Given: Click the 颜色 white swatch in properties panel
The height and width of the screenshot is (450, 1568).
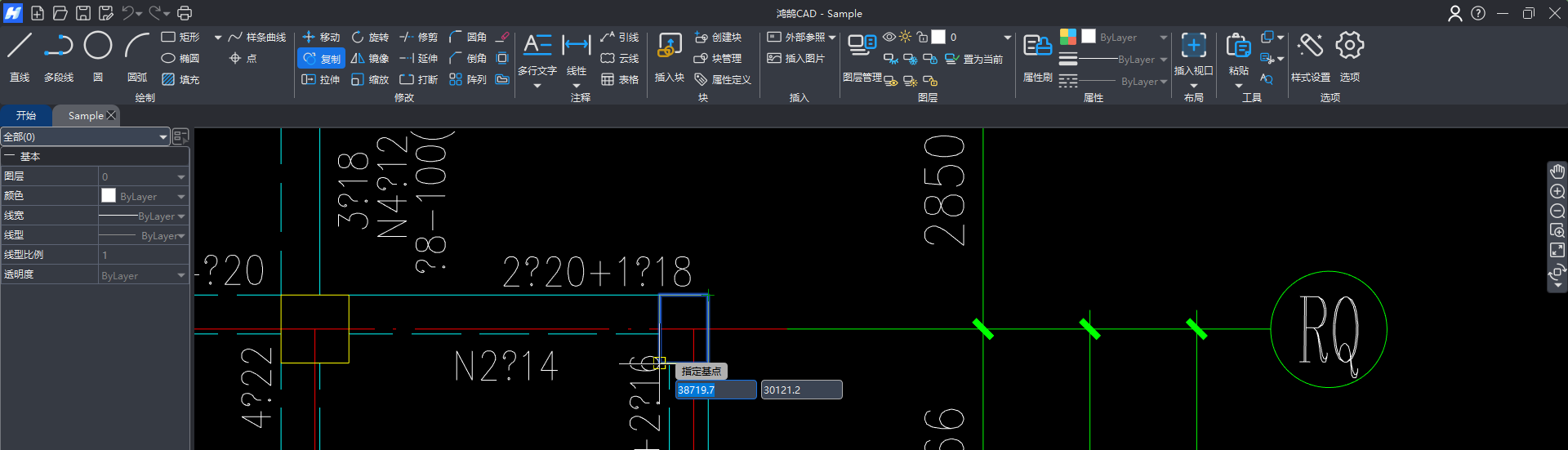Looking at the screenshot, I should click(109, 196).
